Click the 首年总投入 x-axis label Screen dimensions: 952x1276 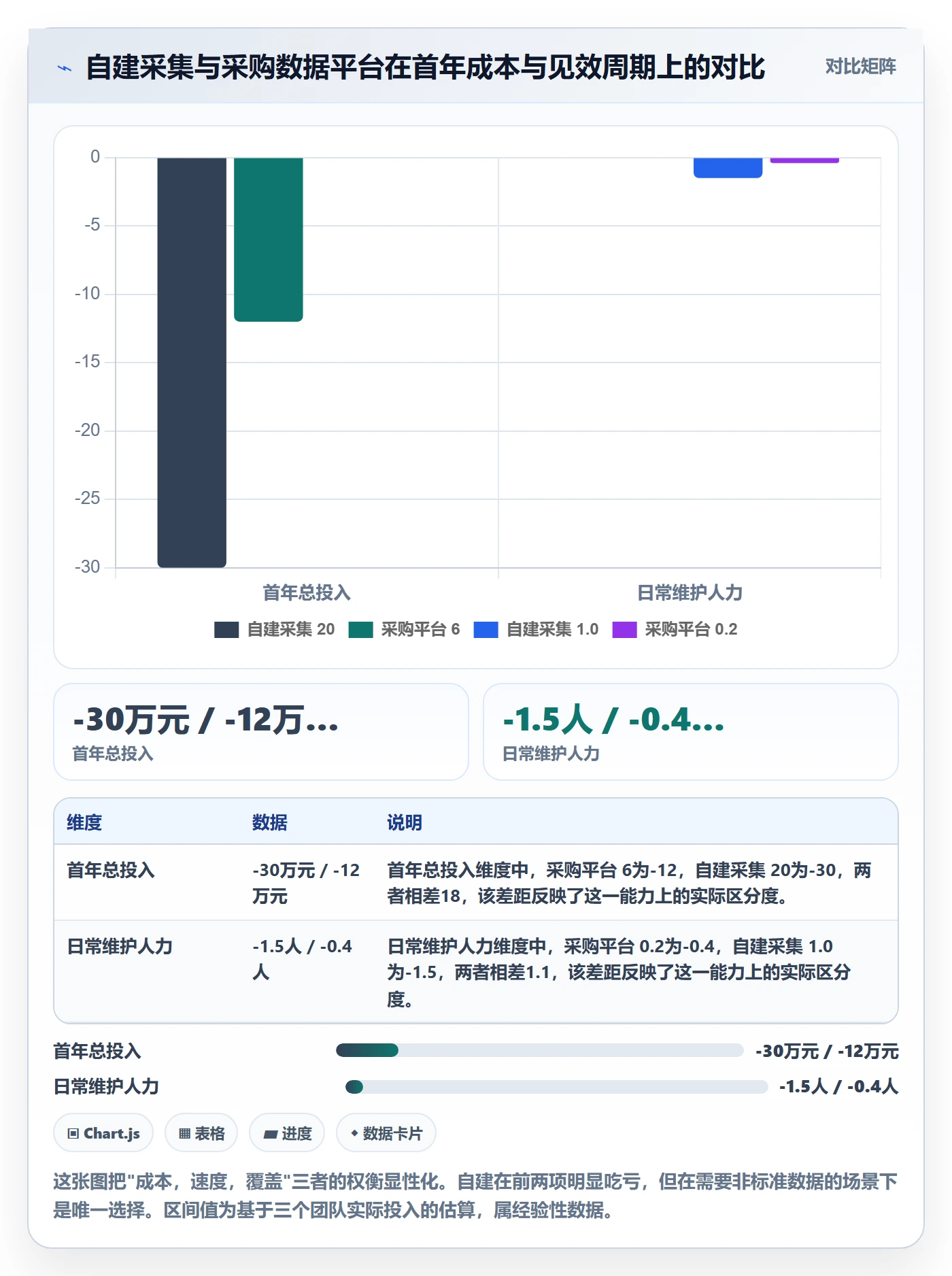point(307,592)
